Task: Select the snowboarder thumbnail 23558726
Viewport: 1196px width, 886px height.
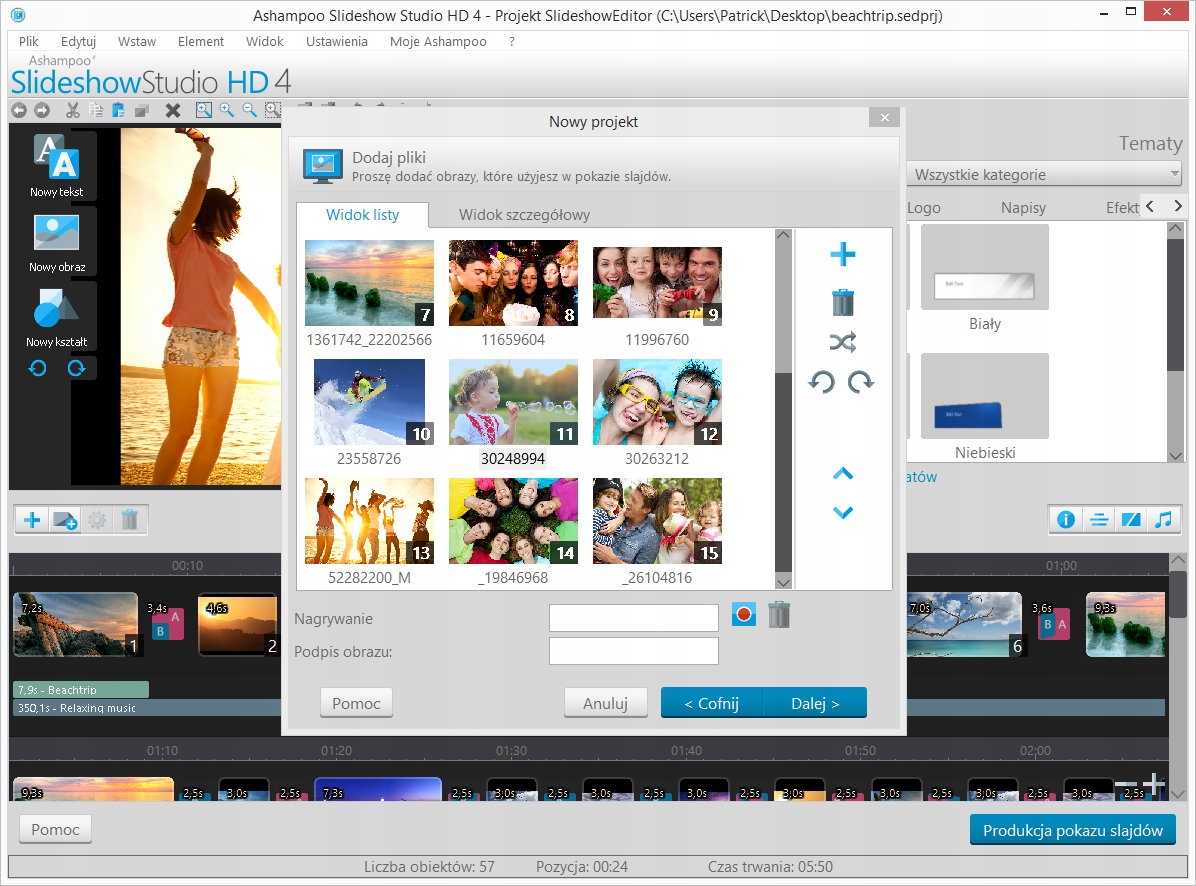Action: (x=369, y=403)
